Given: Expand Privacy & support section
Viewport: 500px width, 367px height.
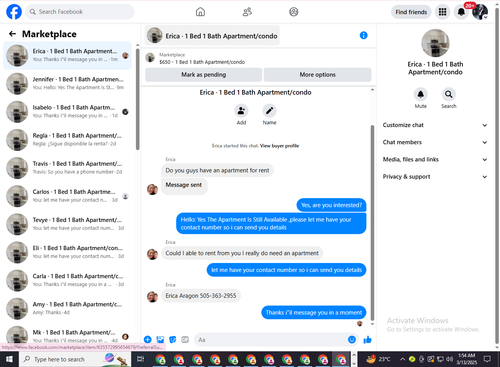Looking at the screenshot, I should [435, 177].
